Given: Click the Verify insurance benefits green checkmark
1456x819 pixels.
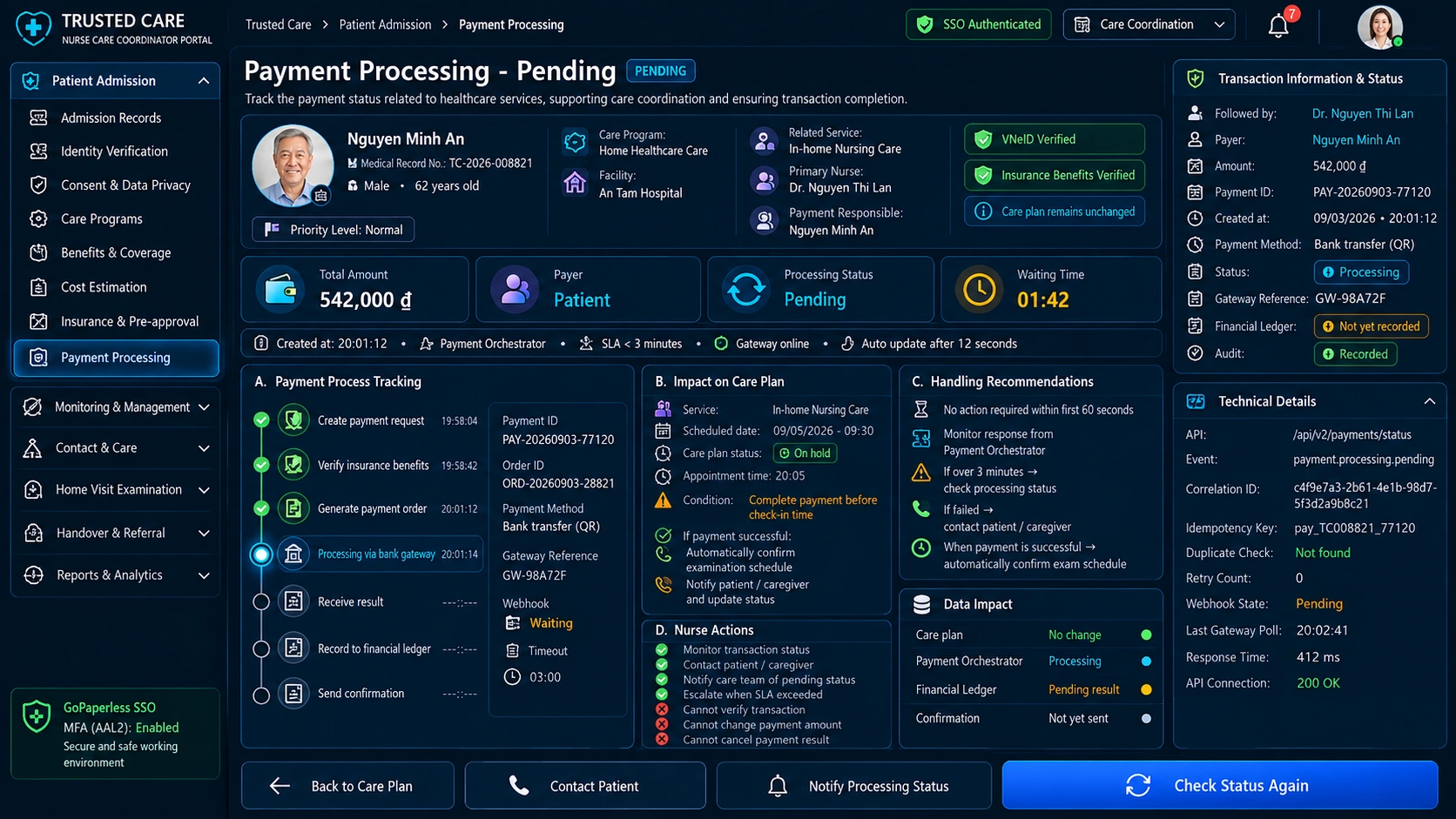Looking at the screenshot, I should click(x=260, y=465).
